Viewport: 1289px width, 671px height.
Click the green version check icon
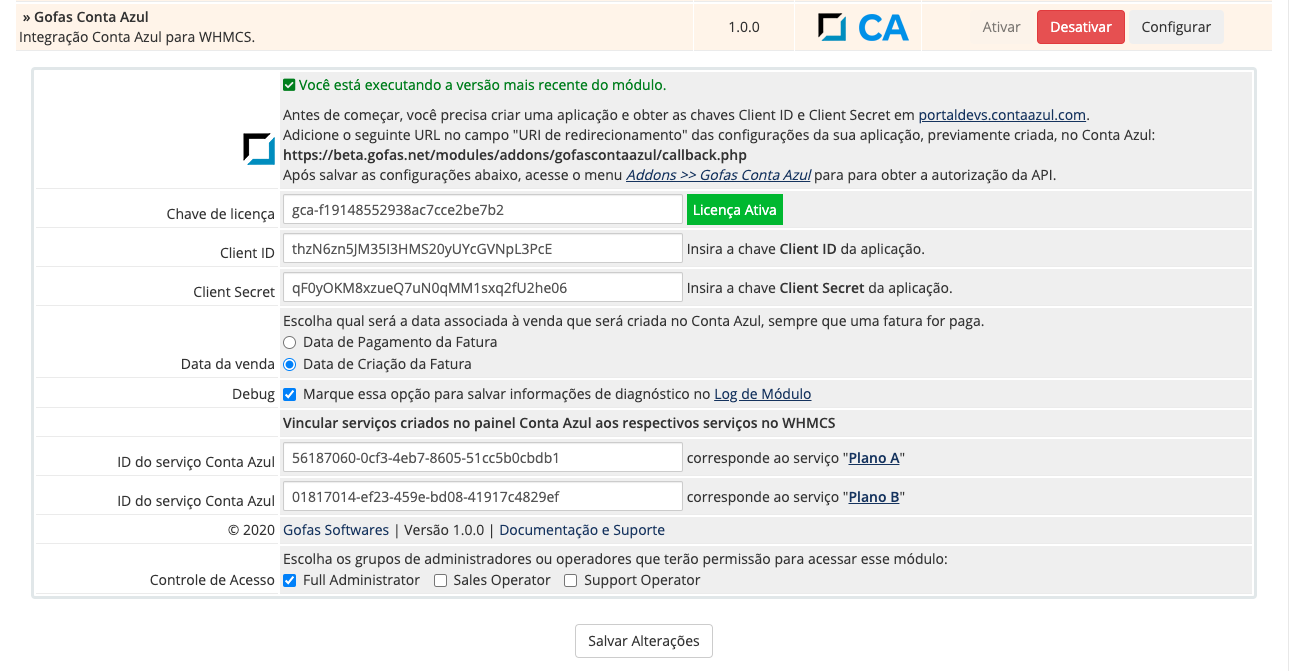289,85
